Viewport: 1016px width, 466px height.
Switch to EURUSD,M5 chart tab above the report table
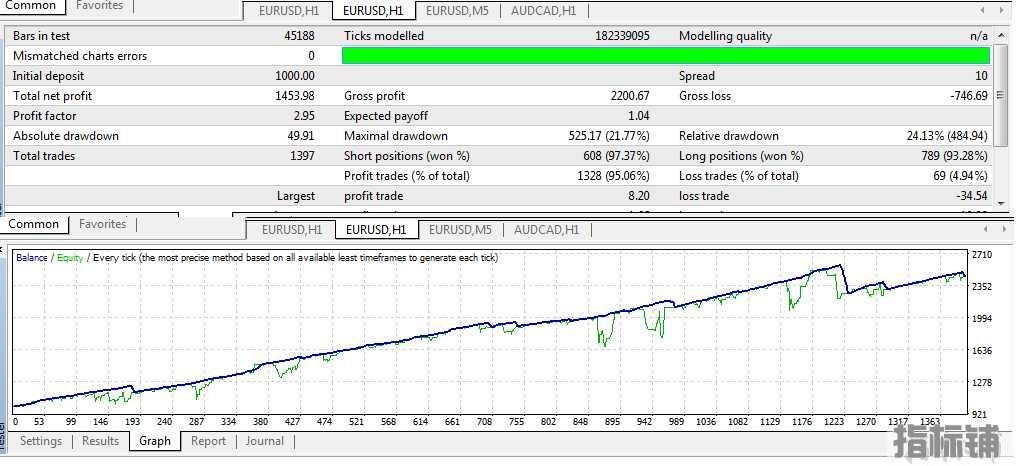457,11
